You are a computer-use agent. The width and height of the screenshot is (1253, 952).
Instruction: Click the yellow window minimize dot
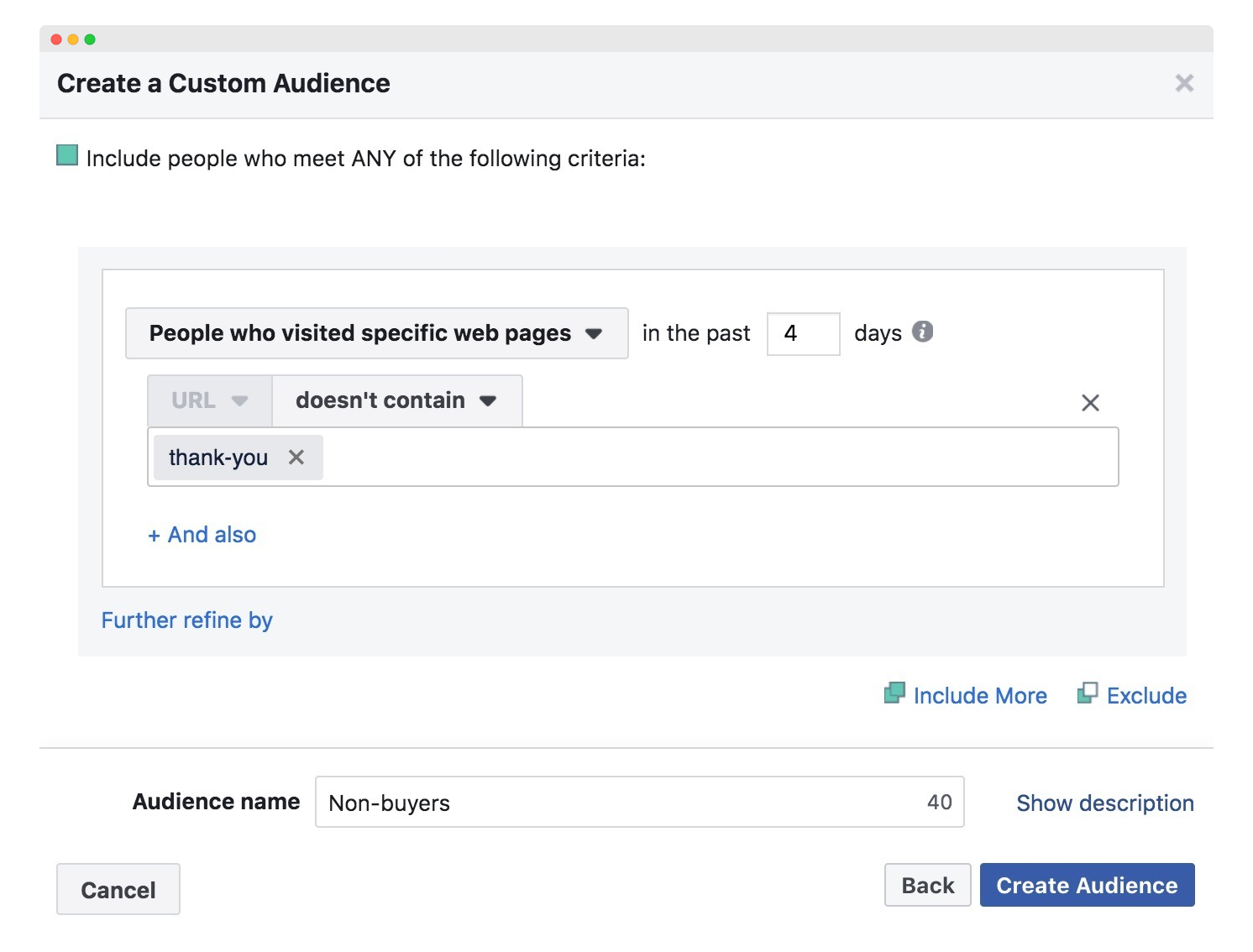click(73, 39)
